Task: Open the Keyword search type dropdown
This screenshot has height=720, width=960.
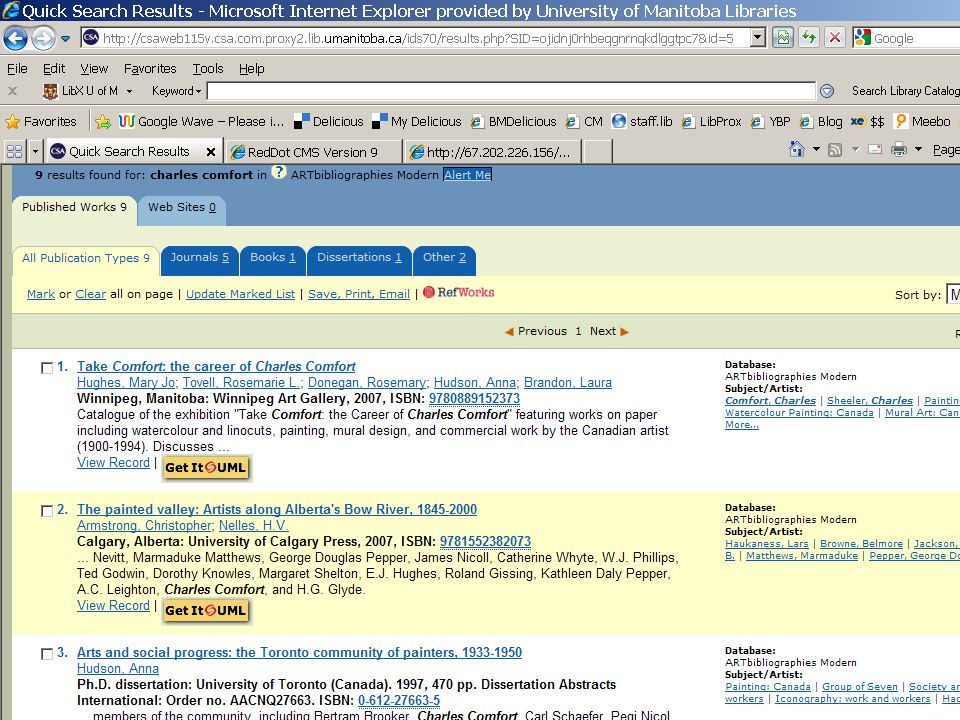Action: click(x=176, y=91)
